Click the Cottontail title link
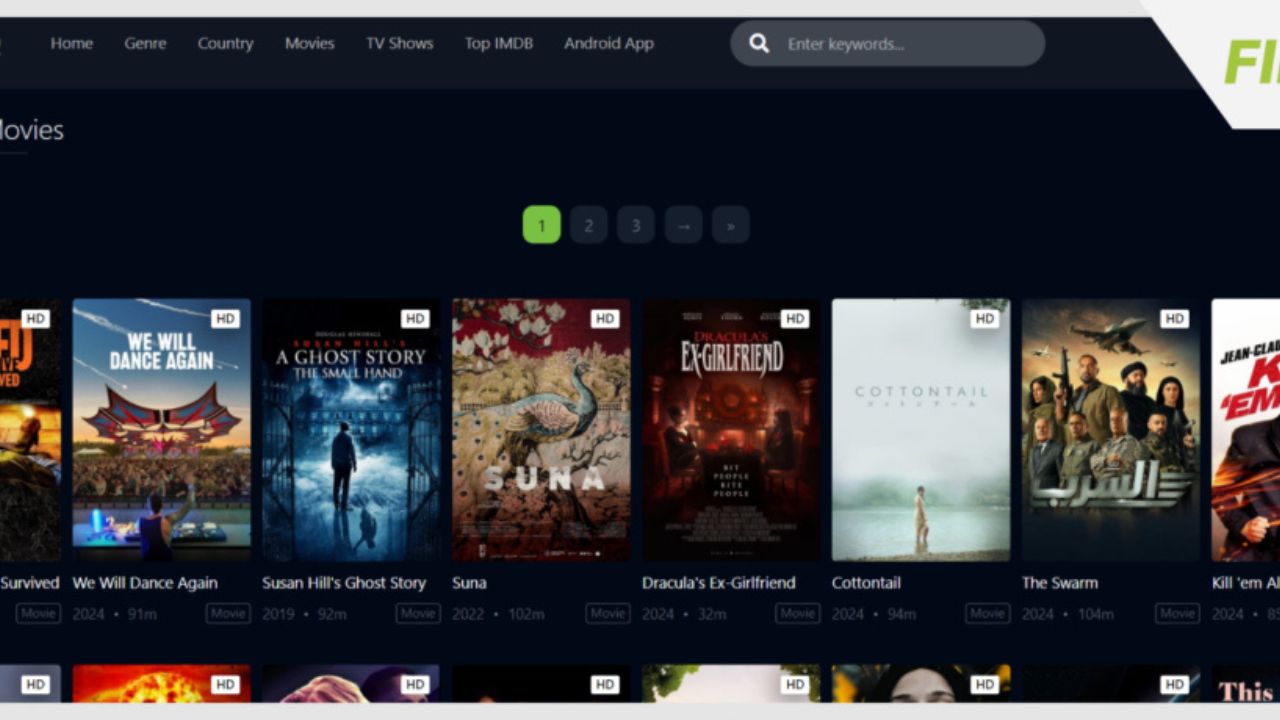Image resolution: width=1280 pixels, height=720 pixels. (866, 583)
